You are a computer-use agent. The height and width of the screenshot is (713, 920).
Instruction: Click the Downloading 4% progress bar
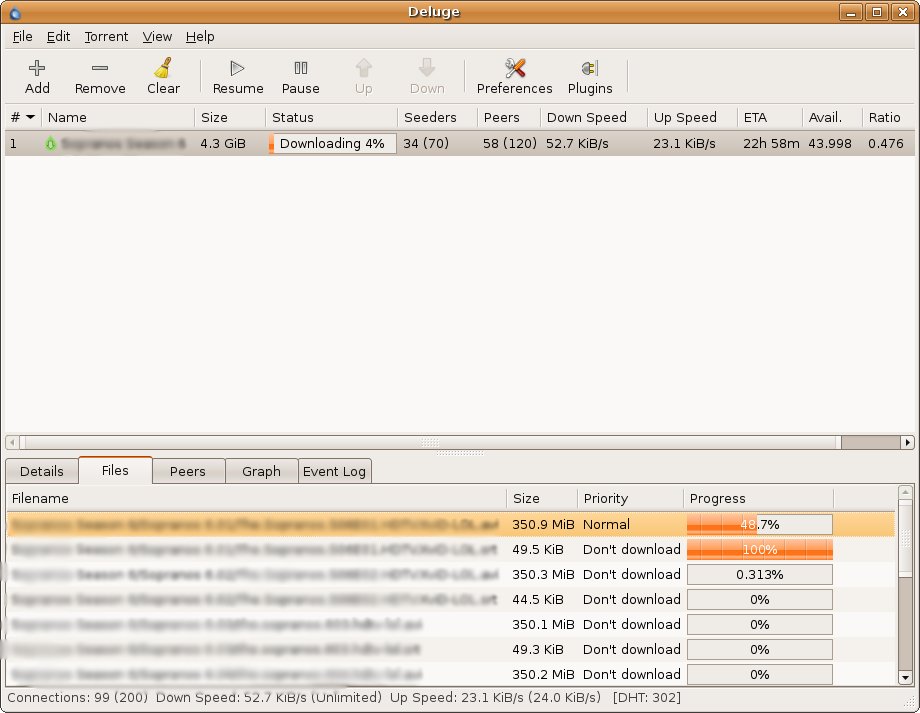332,144
